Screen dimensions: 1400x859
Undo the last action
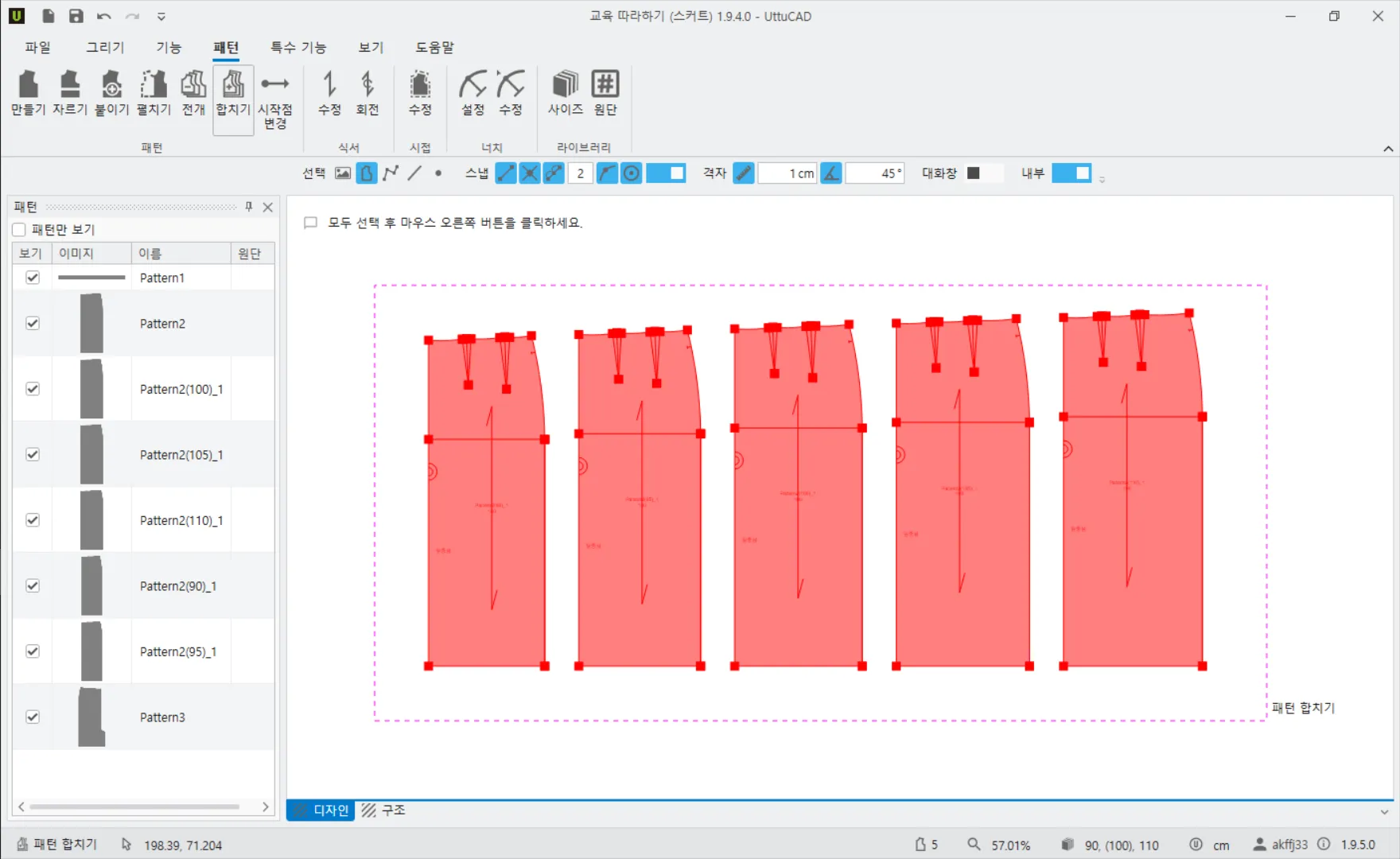tap(103, 16)
